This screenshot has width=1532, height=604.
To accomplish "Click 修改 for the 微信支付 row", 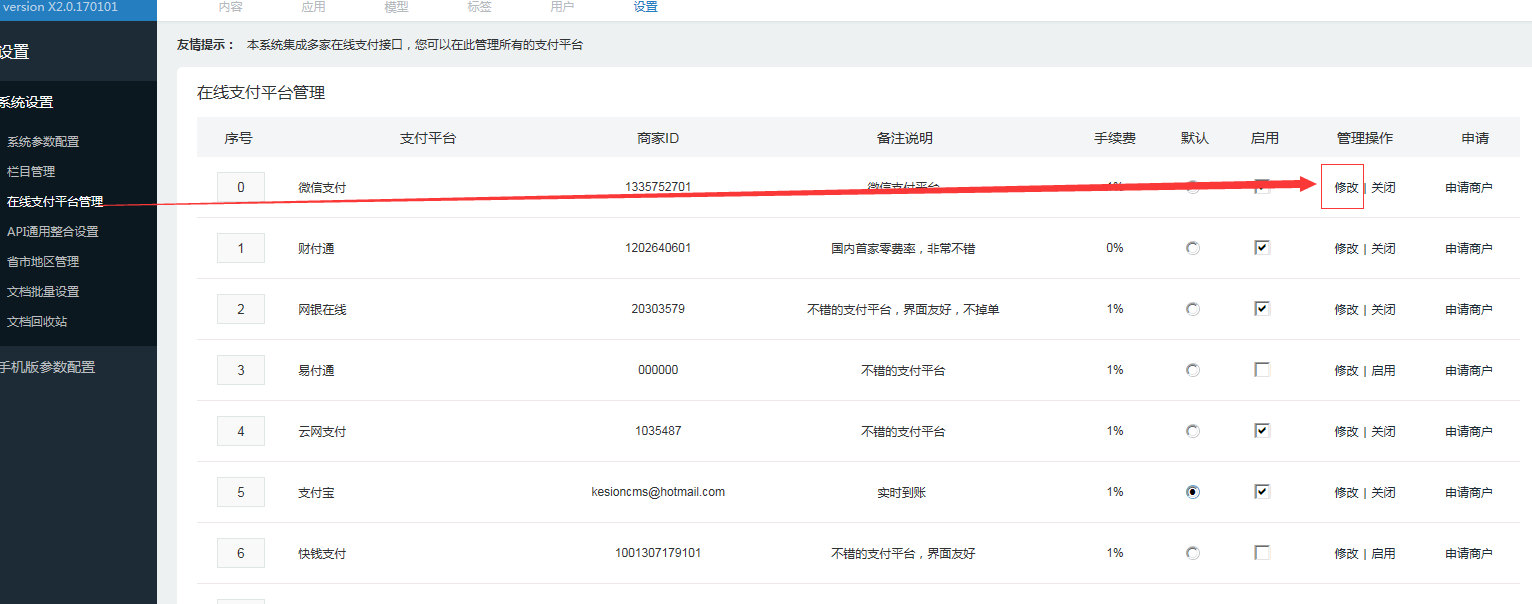I will [1342, 186].
